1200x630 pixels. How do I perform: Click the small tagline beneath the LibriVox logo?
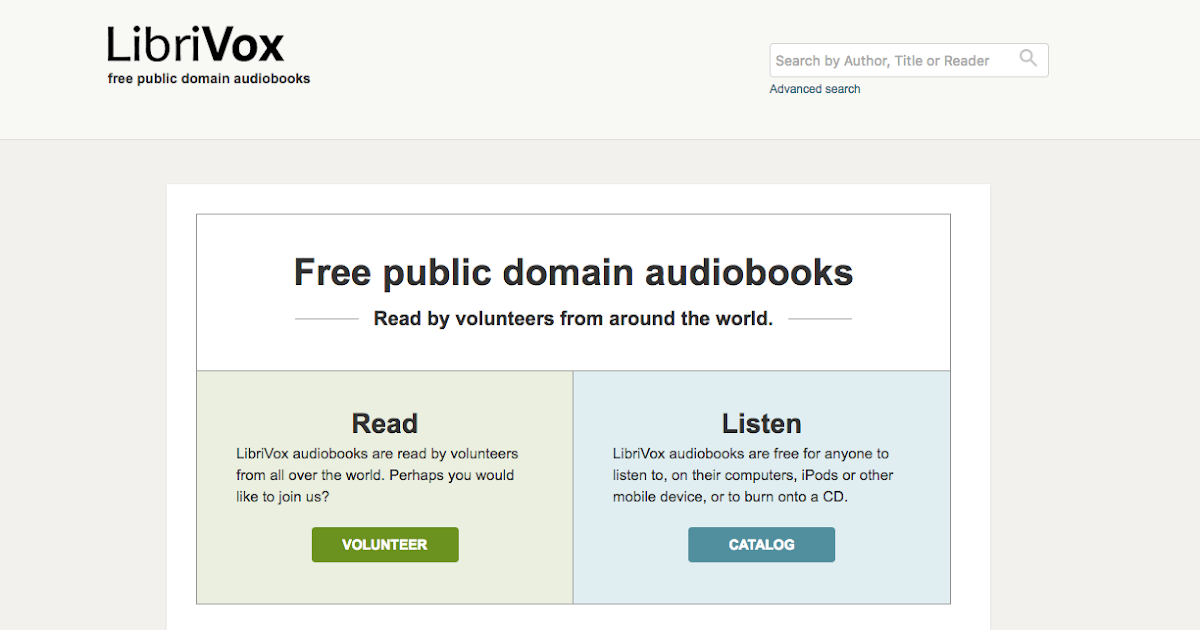click(209, 79)
